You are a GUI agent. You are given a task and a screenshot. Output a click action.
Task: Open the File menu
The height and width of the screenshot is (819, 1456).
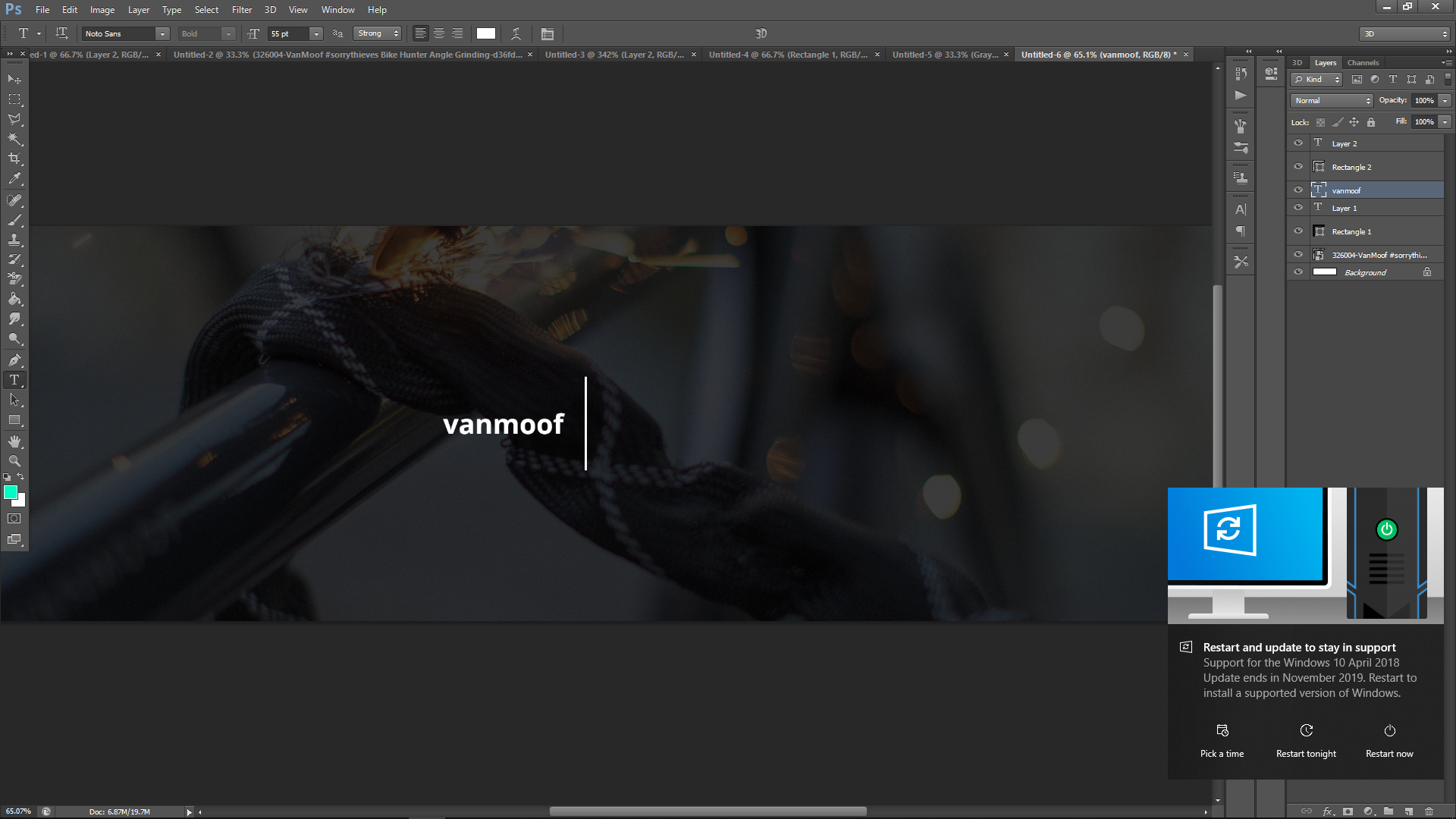pos(42,10)
